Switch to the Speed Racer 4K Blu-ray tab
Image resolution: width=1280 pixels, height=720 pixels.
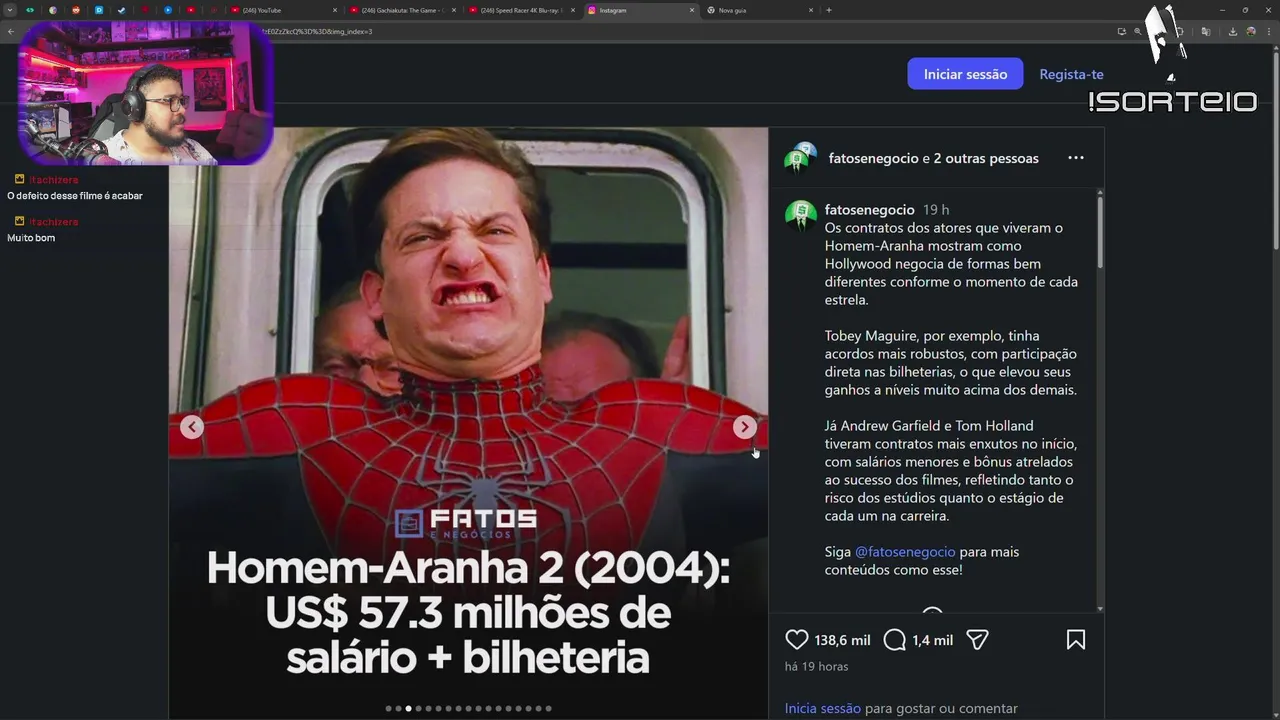(522, 10)
